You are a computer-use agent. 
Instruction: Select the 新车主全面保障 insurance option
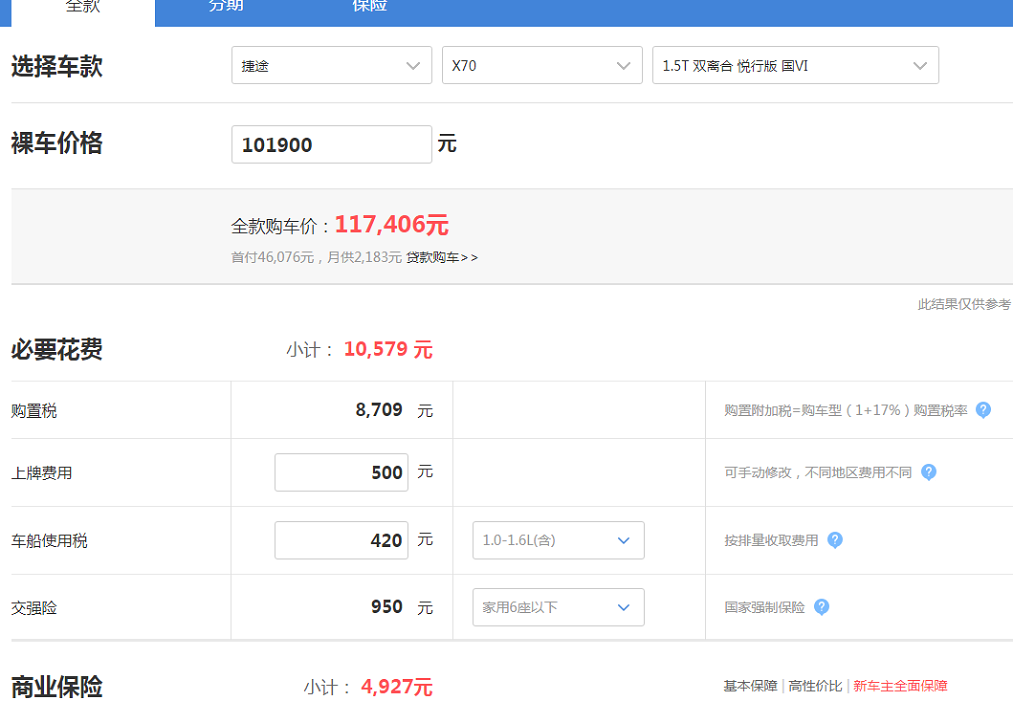900,686
